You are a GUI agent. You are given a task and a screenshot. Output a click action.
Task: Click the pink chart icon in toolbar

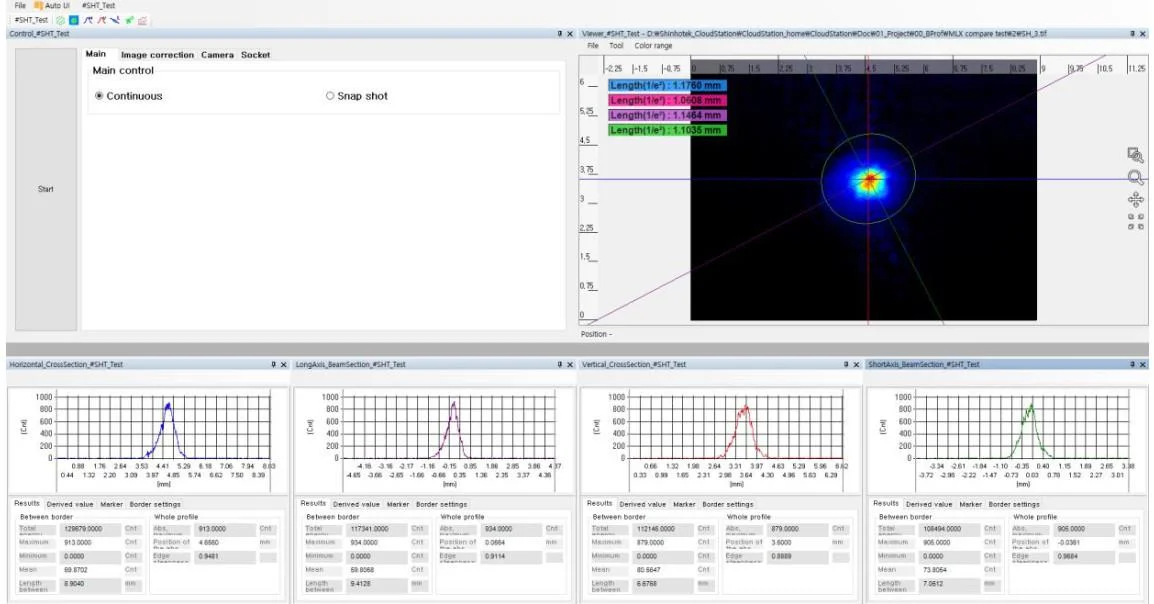coord(143,20)
